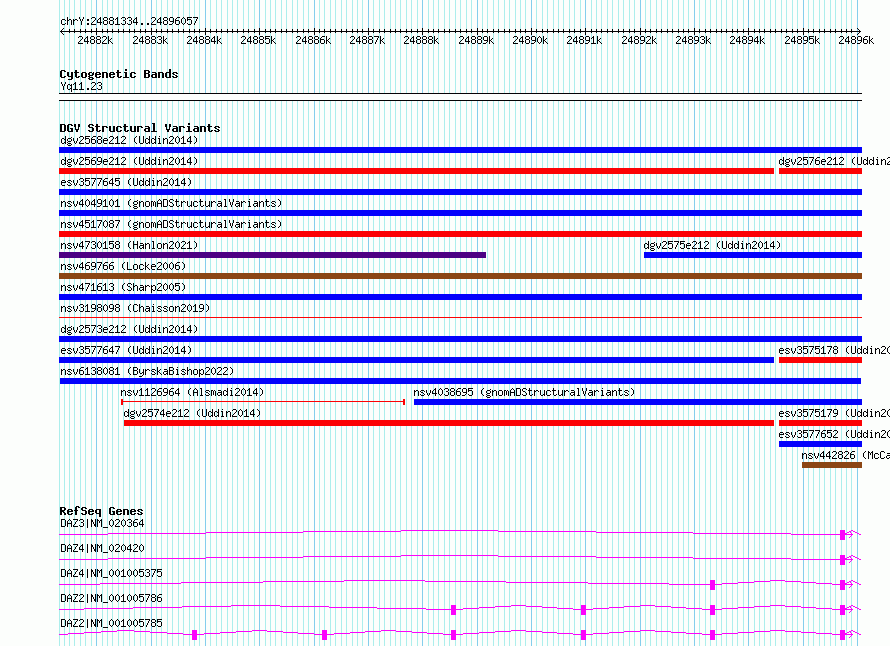Open the DAZ3|NM_020364 gene label
The height and width of the screenshot is (646, 890).
click(102, 523)
